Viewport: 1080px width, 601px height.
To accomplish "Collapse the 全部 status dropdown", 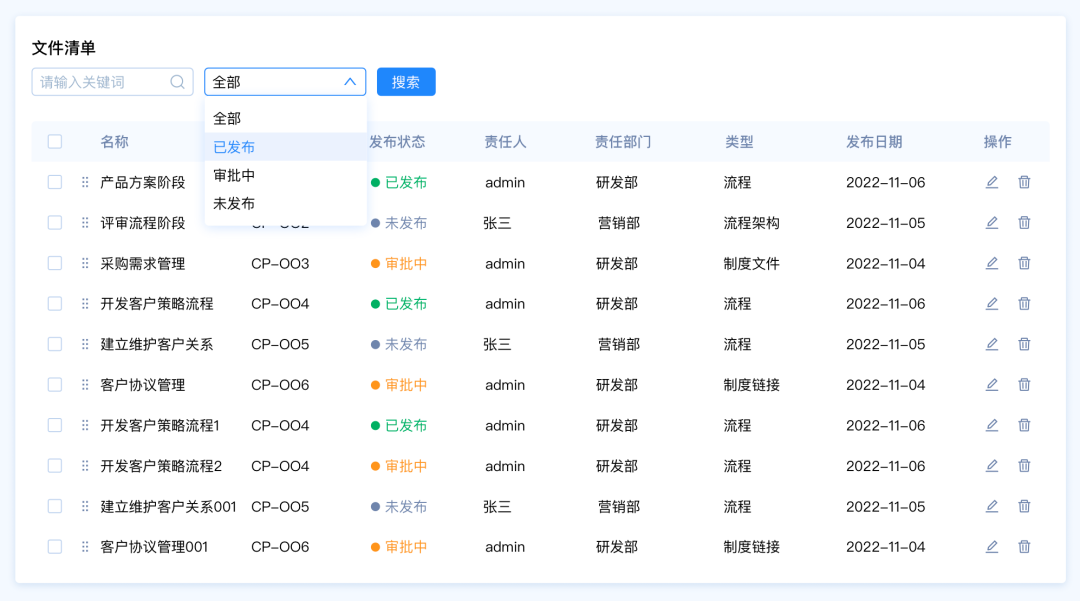I will [x=350, y=82].
